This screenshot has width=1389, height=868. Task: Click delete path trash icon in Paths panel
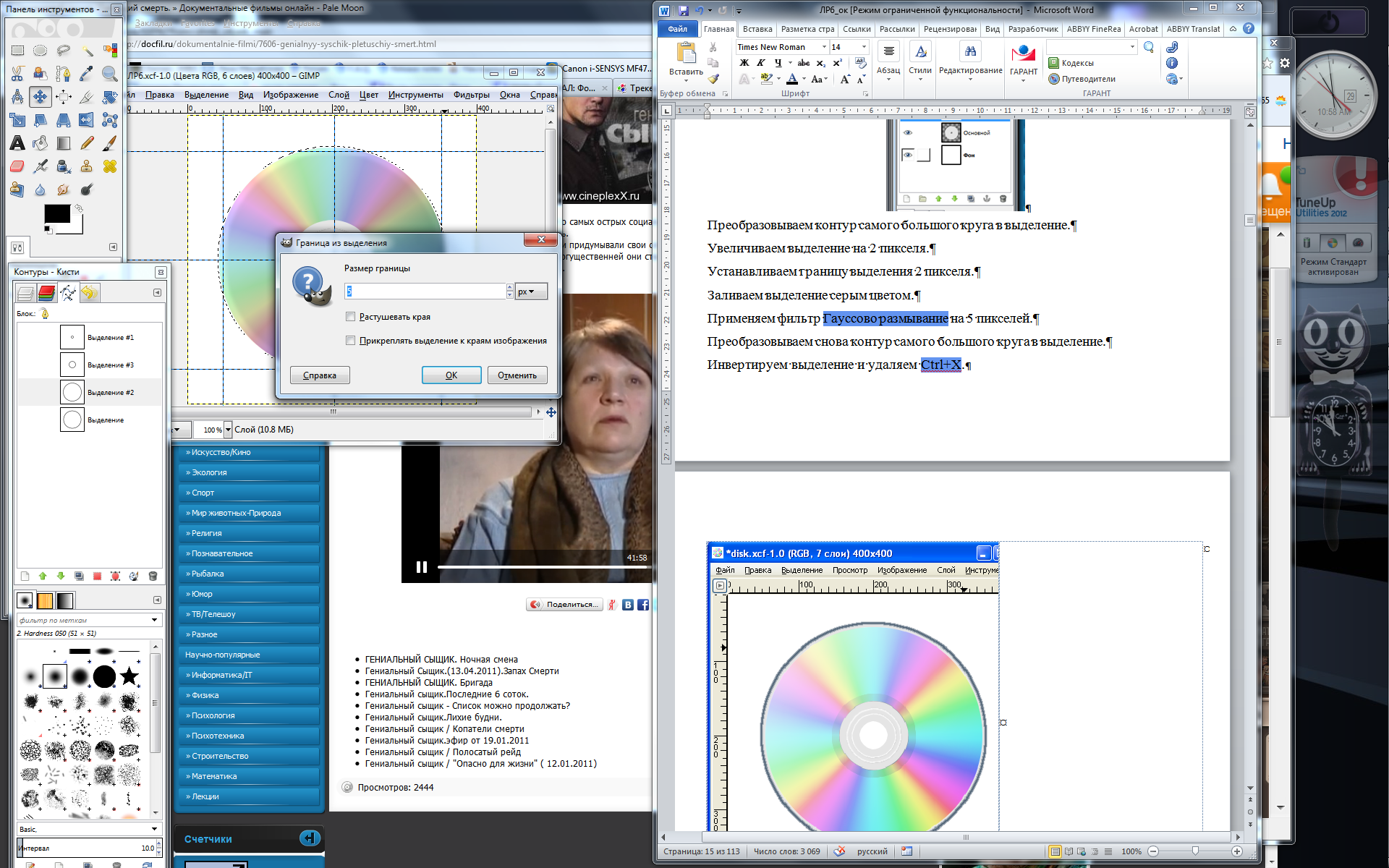point(153,576)
